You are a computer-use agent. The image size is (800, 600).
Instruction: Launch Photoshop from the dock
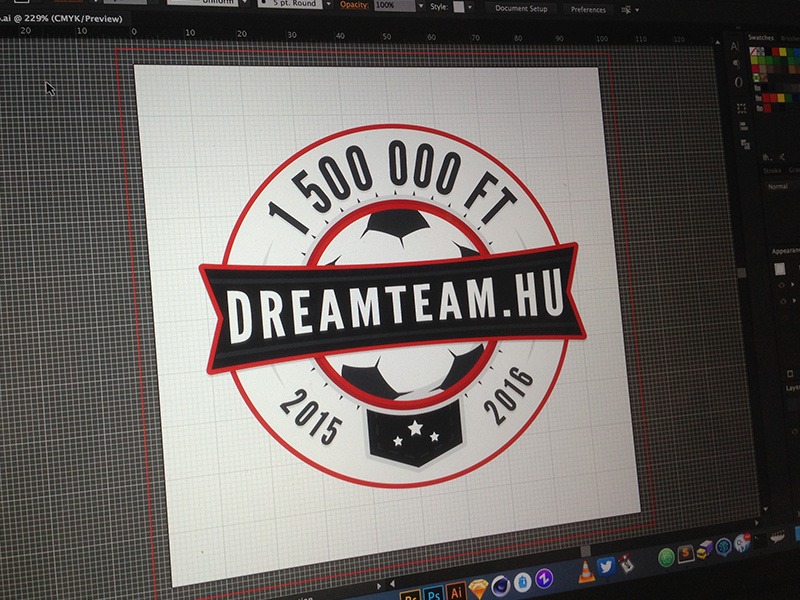point(433,594)
